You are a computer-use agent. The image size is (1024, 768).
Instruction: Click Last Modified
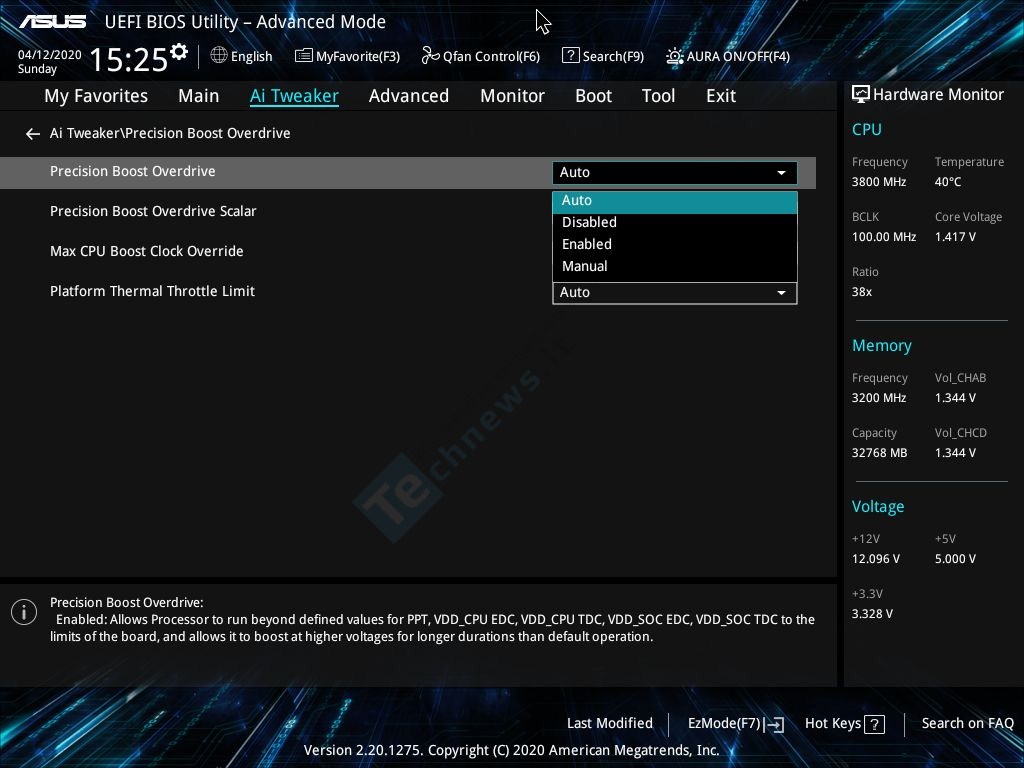[x=610, y=724]
